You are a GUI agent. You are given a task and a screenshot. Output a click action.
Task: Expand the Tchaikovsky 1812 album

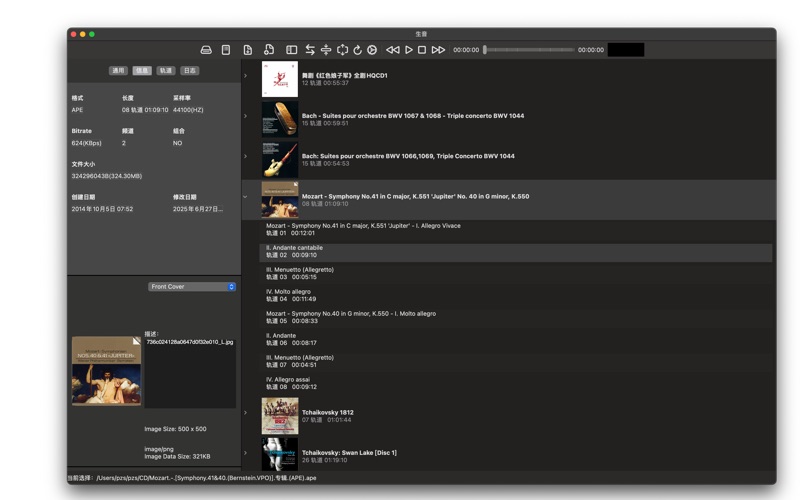point(245,413)
